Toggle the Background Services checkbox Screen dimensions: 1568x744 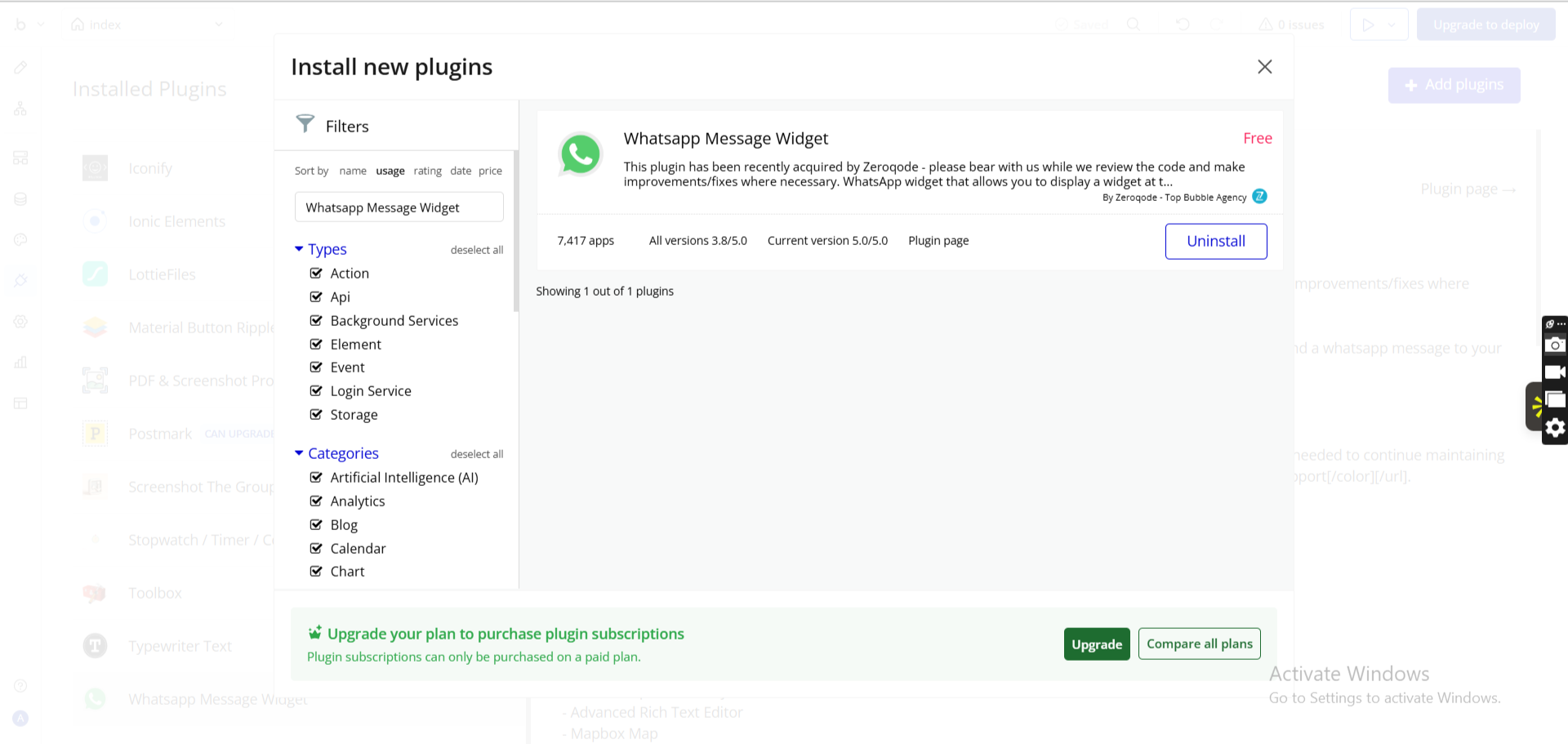tap(316, 321)
